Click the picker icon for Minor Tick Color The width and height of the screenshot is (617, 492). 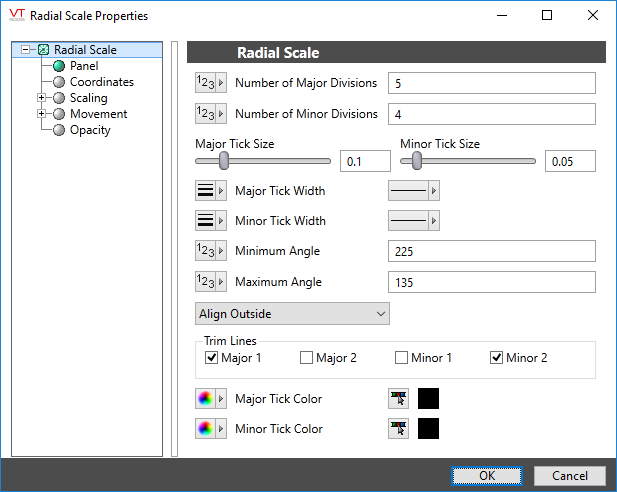(399, 430)
